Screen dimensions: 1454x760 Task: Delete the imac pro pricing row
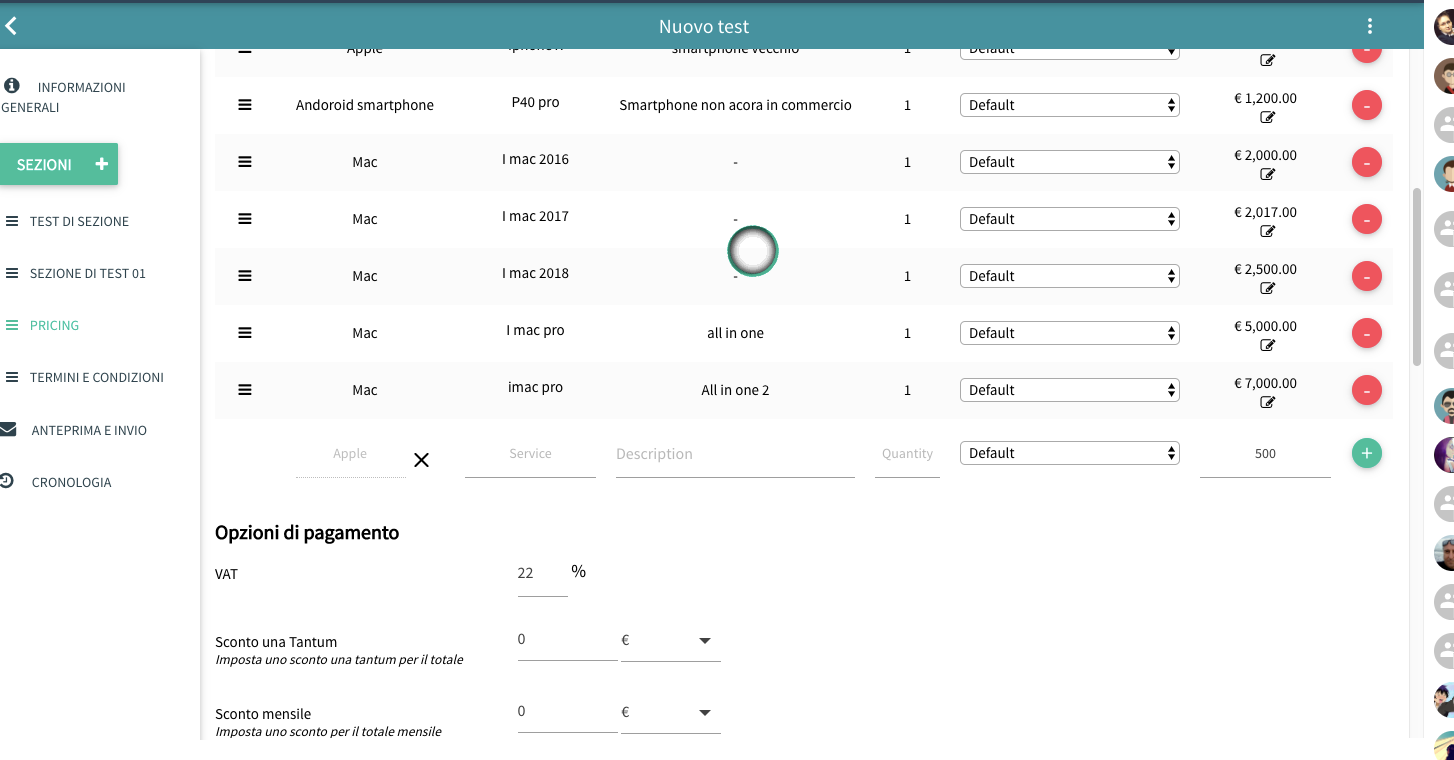[1366, 390]
